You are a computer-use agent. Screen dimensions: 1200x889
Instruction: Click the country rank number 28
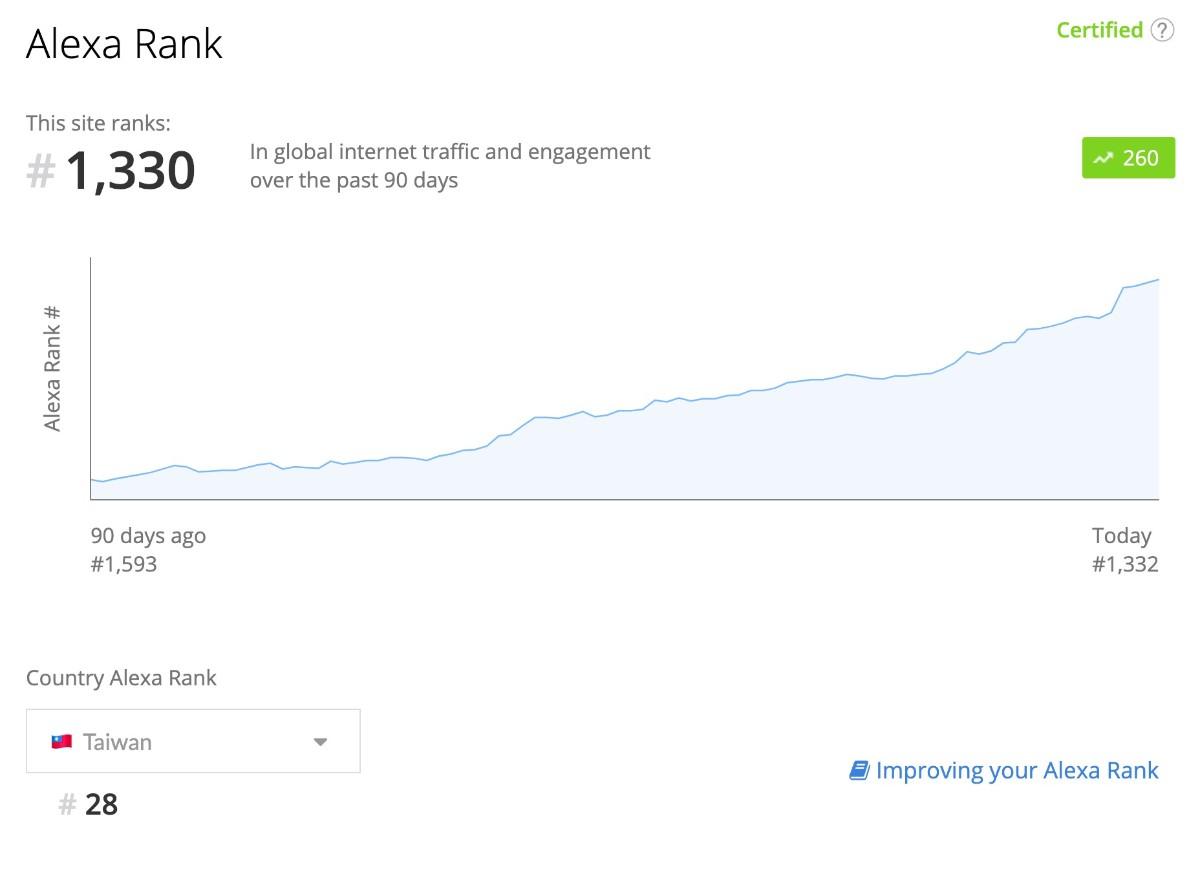tap(101, 805)
